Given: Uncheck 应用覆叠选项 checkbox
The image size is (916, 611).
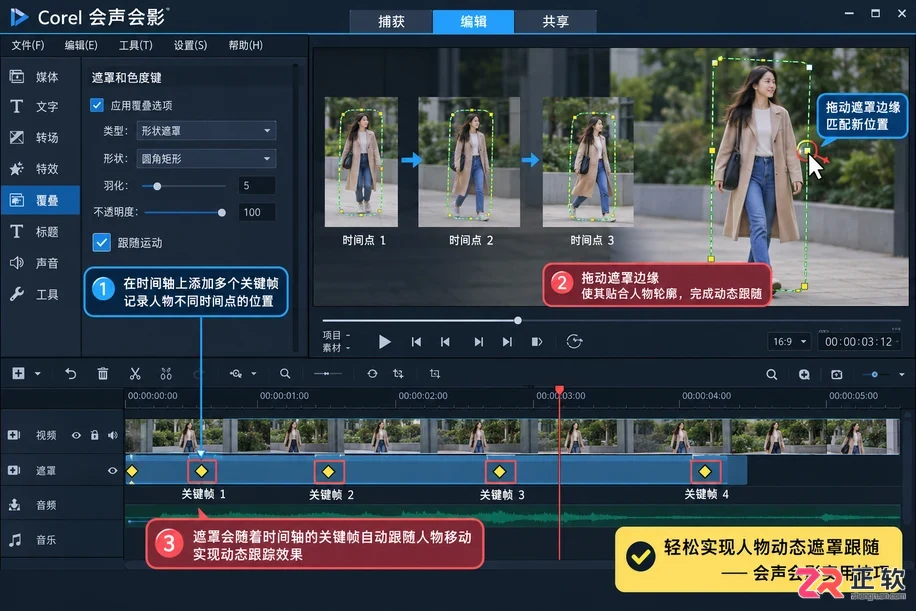Looking at the screenshot, I should (97, 105).
